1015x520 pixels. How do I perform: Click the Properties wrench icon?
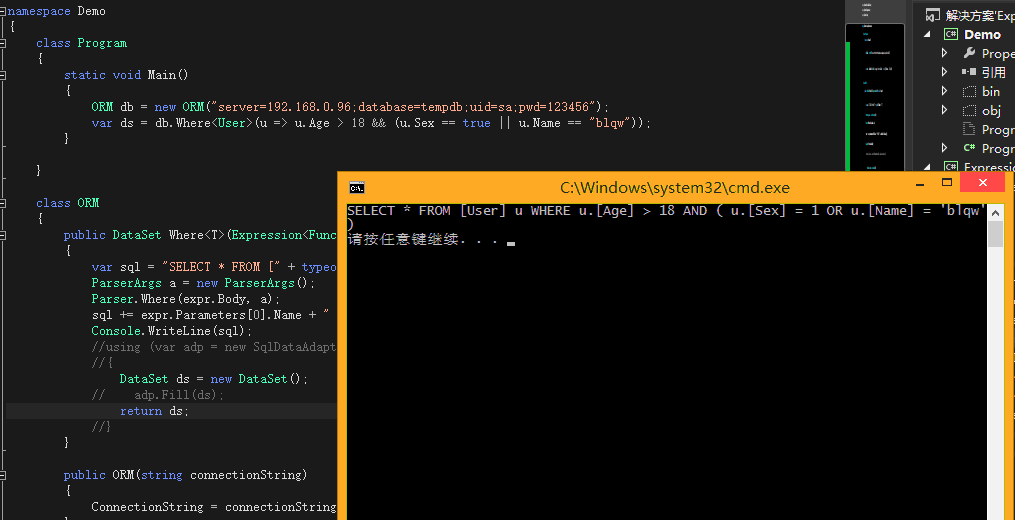click(x=969, y=53)
